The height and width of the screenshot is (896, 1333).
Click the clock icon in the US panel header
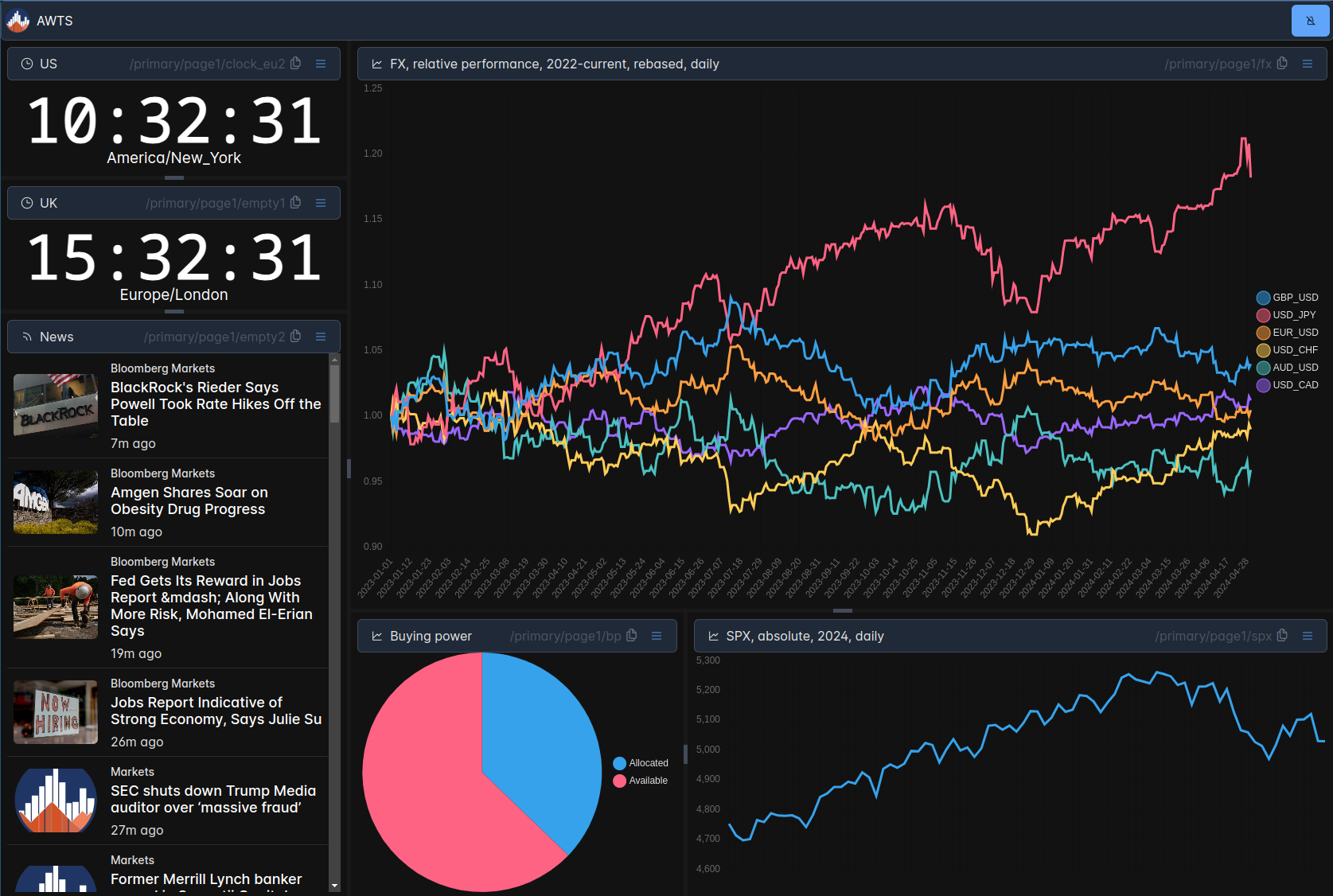(x=27, y=64)
